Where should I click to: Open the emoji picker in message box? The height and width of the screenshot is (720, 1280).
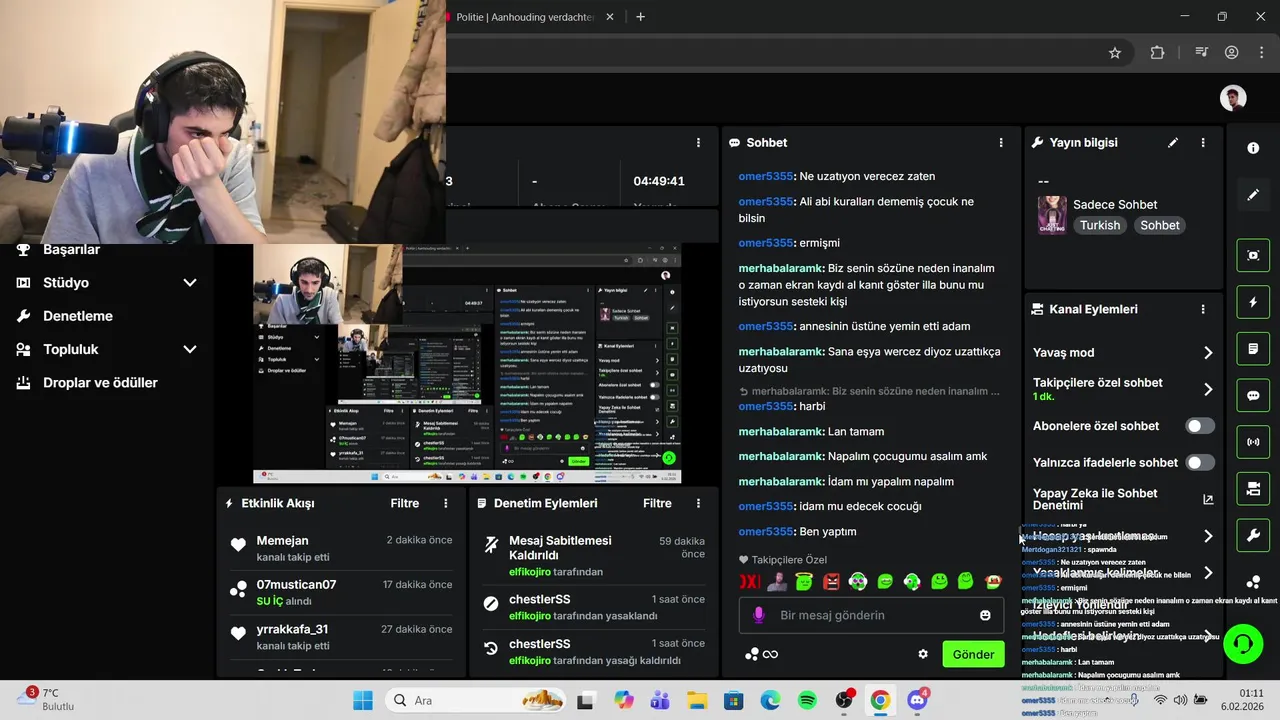[x=985, y=615]
